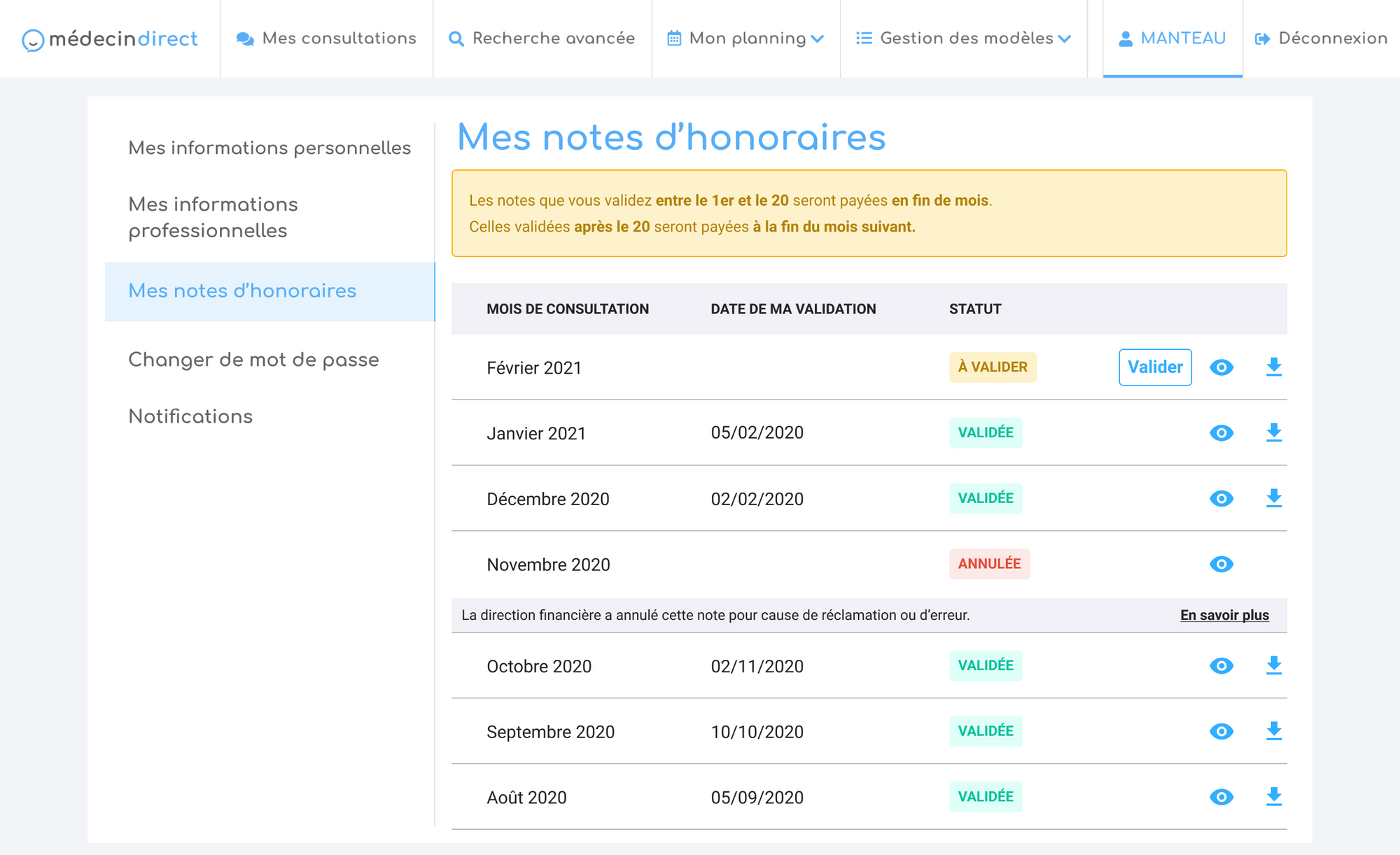Click the médecindirect logo
The image size is (1400, 855).
point(110,39)
